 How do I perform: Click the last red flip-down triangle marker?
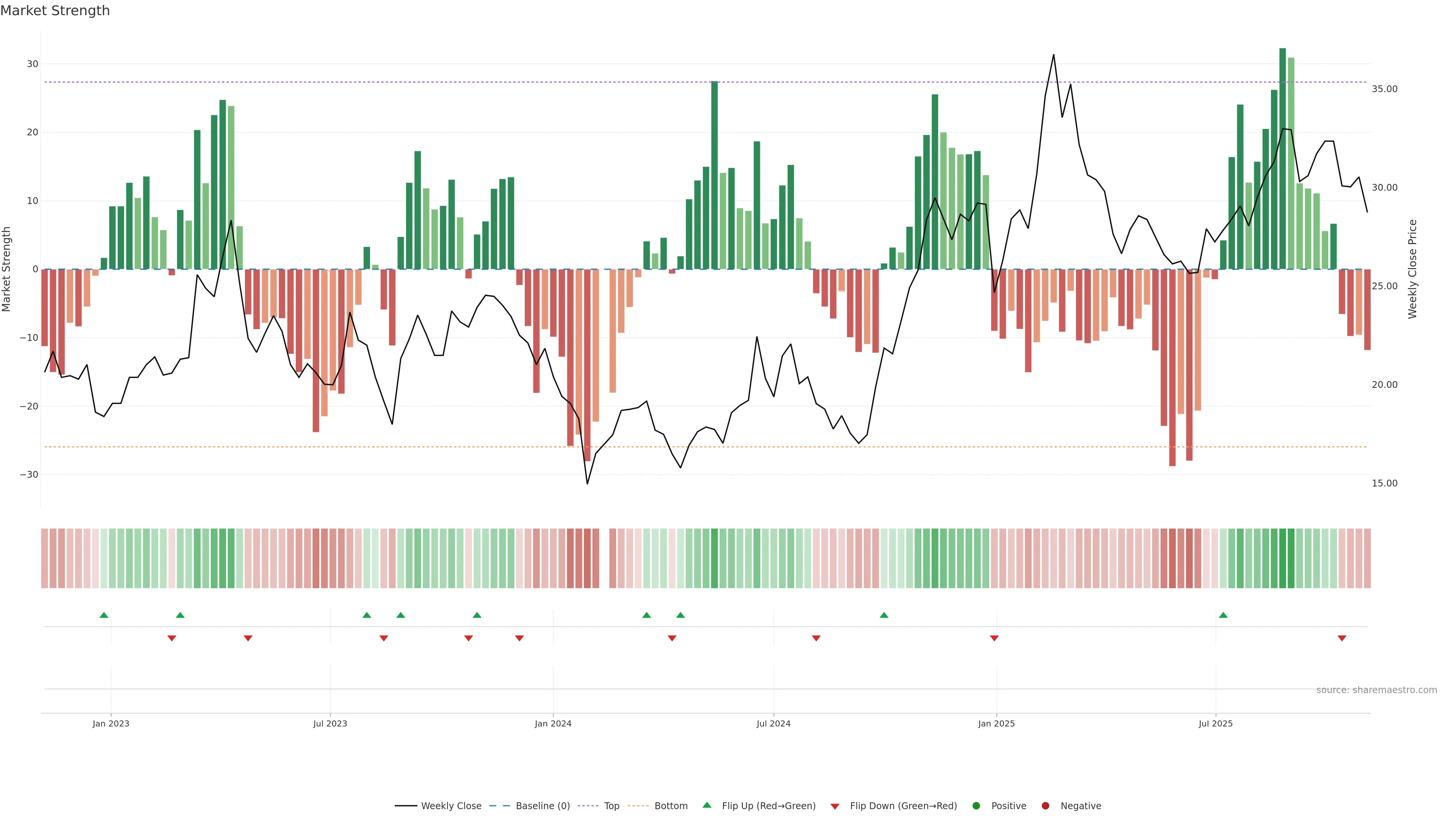[1342, 638]
